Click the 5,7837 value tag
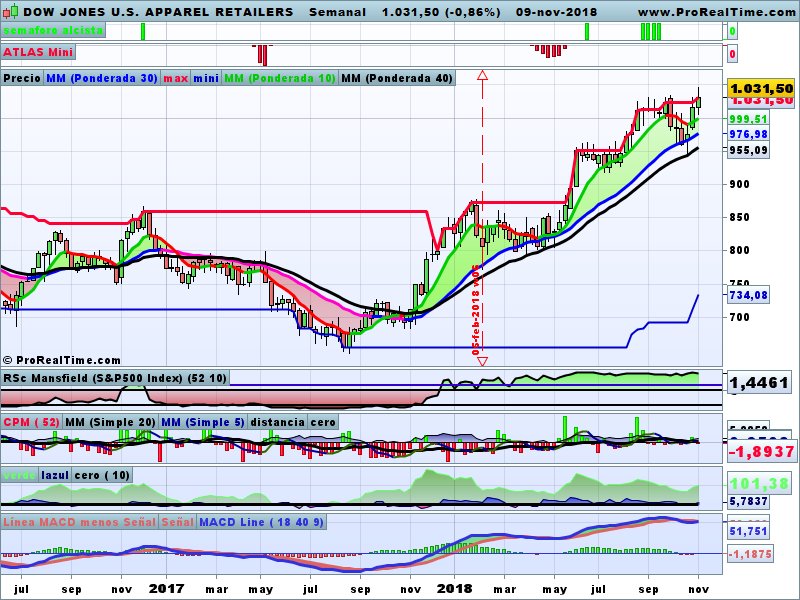This screenshot has height=600, width=800. (x=748, y=502)
